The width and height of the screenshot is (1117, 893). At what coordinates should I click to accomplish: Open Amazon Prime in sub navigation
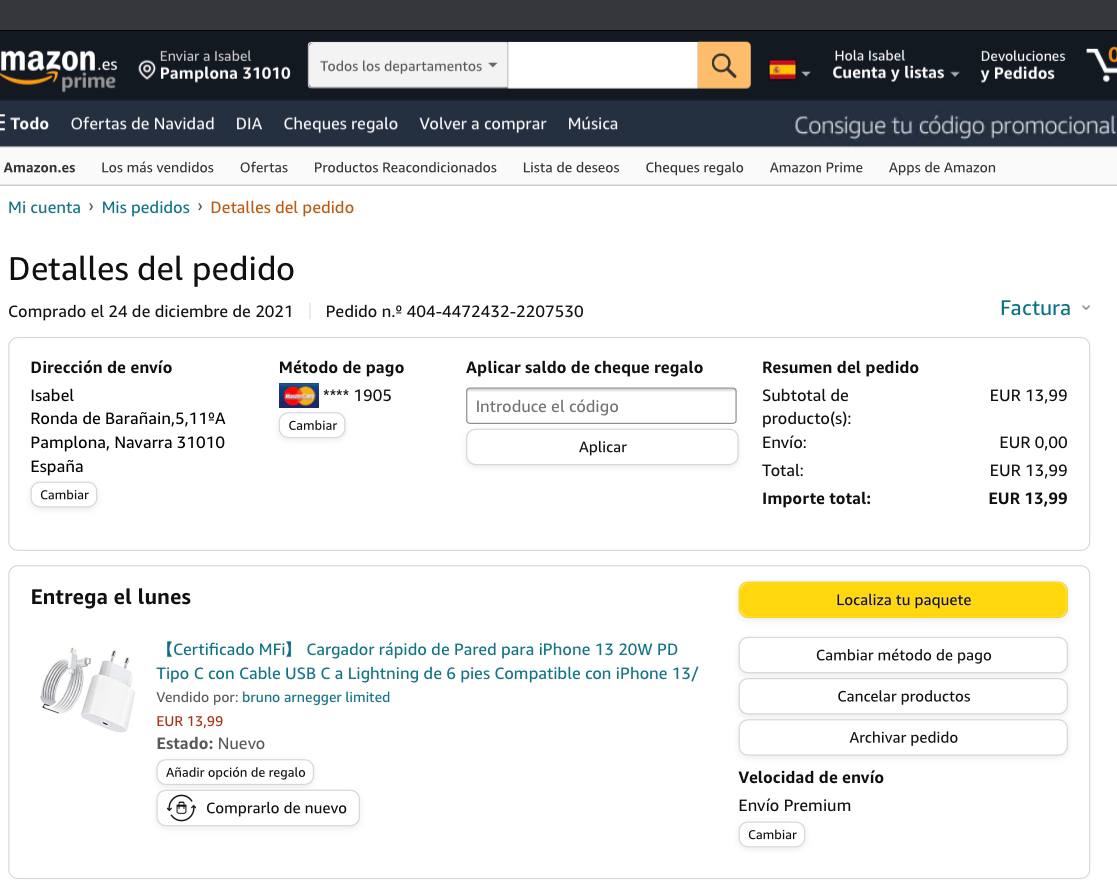[x=816, y=167]
